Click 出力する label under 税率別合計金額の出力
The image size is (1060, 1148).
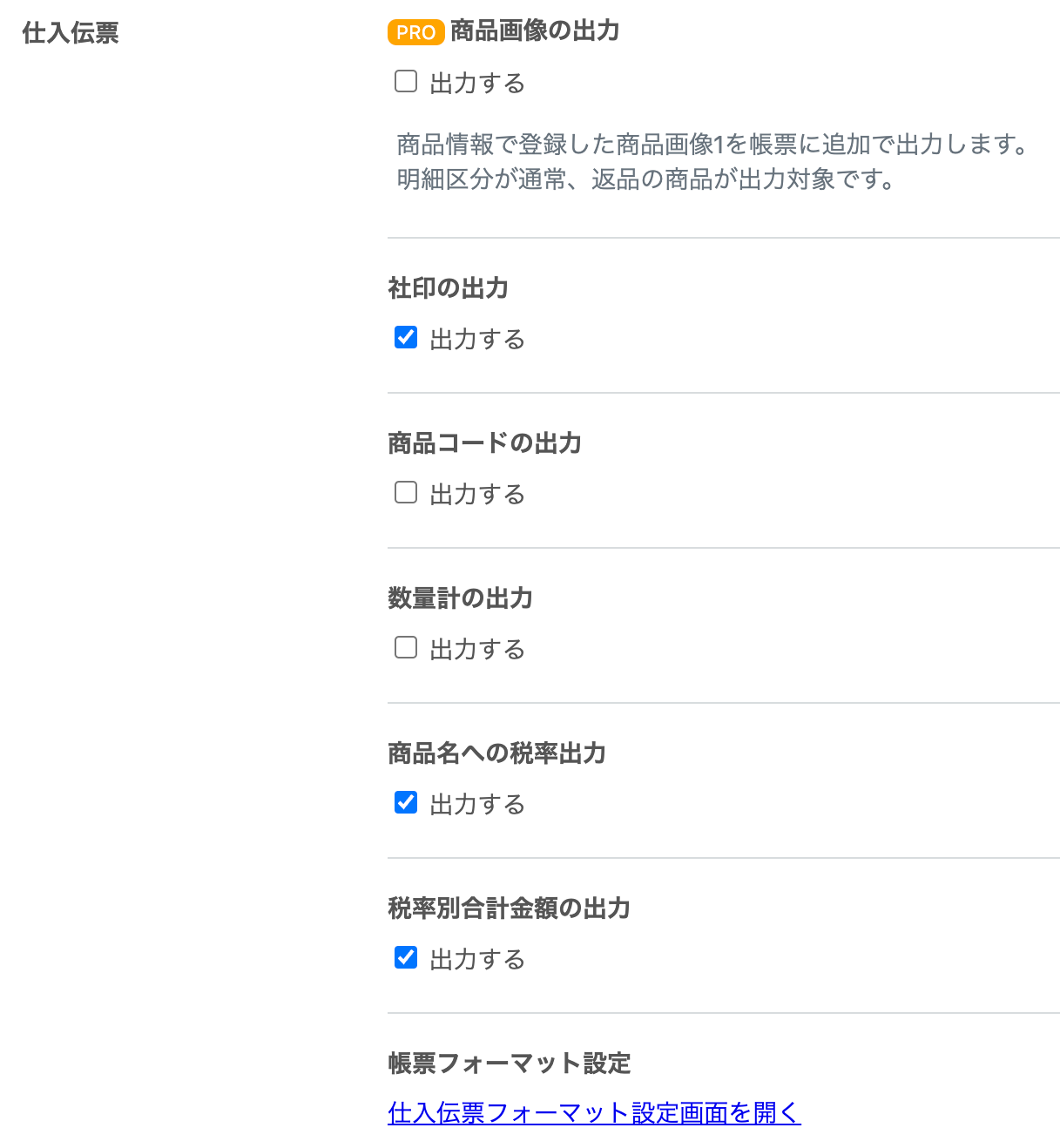point(477,960)
